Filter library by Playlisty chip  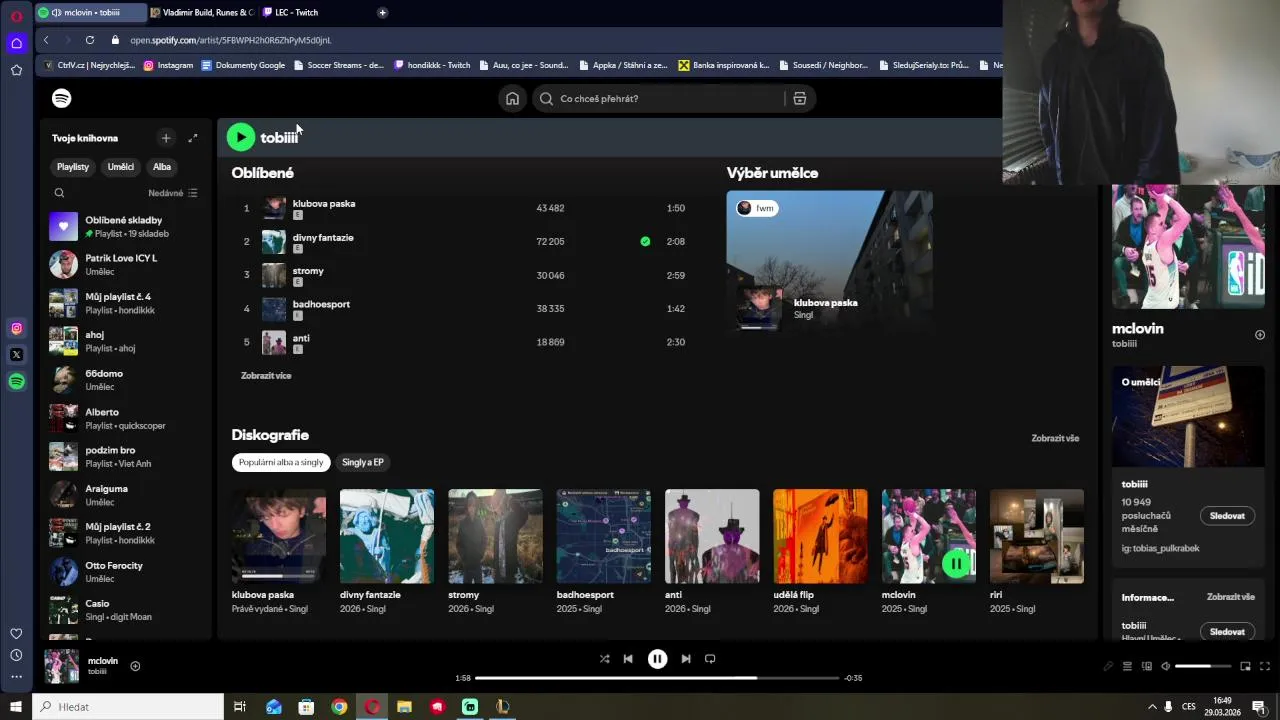[73, 167]
